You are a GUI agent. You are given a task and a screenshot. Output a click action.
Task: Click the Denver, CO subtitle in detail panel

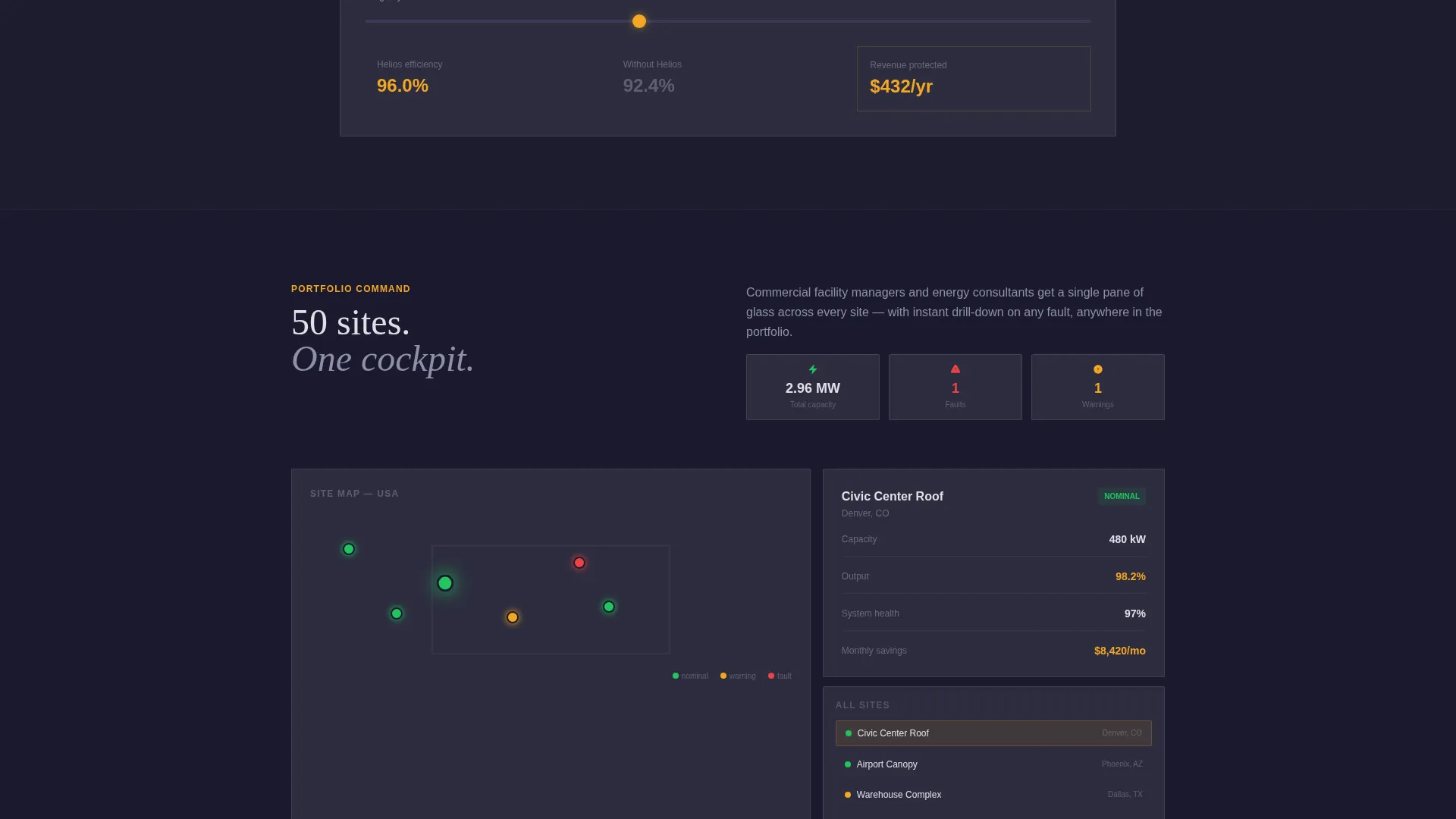(865, 513)
